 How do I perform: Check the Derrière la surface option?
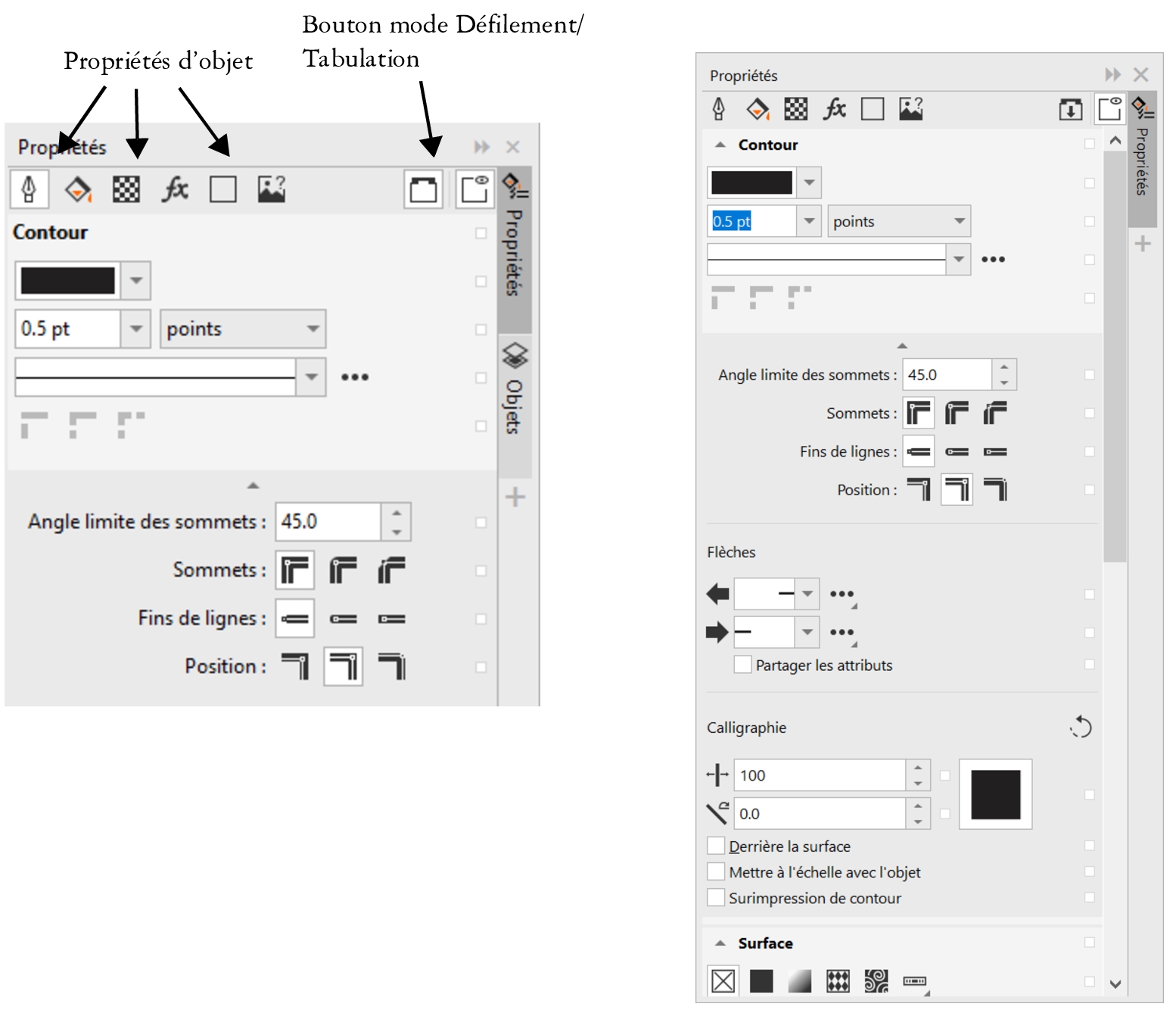(x=716, y=846)
